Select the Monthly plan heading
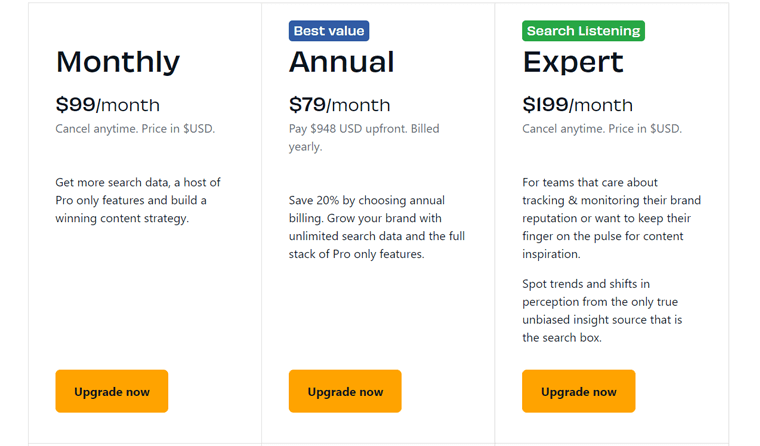Viewport: 760px width, 446px height. (x=118, y=62)
